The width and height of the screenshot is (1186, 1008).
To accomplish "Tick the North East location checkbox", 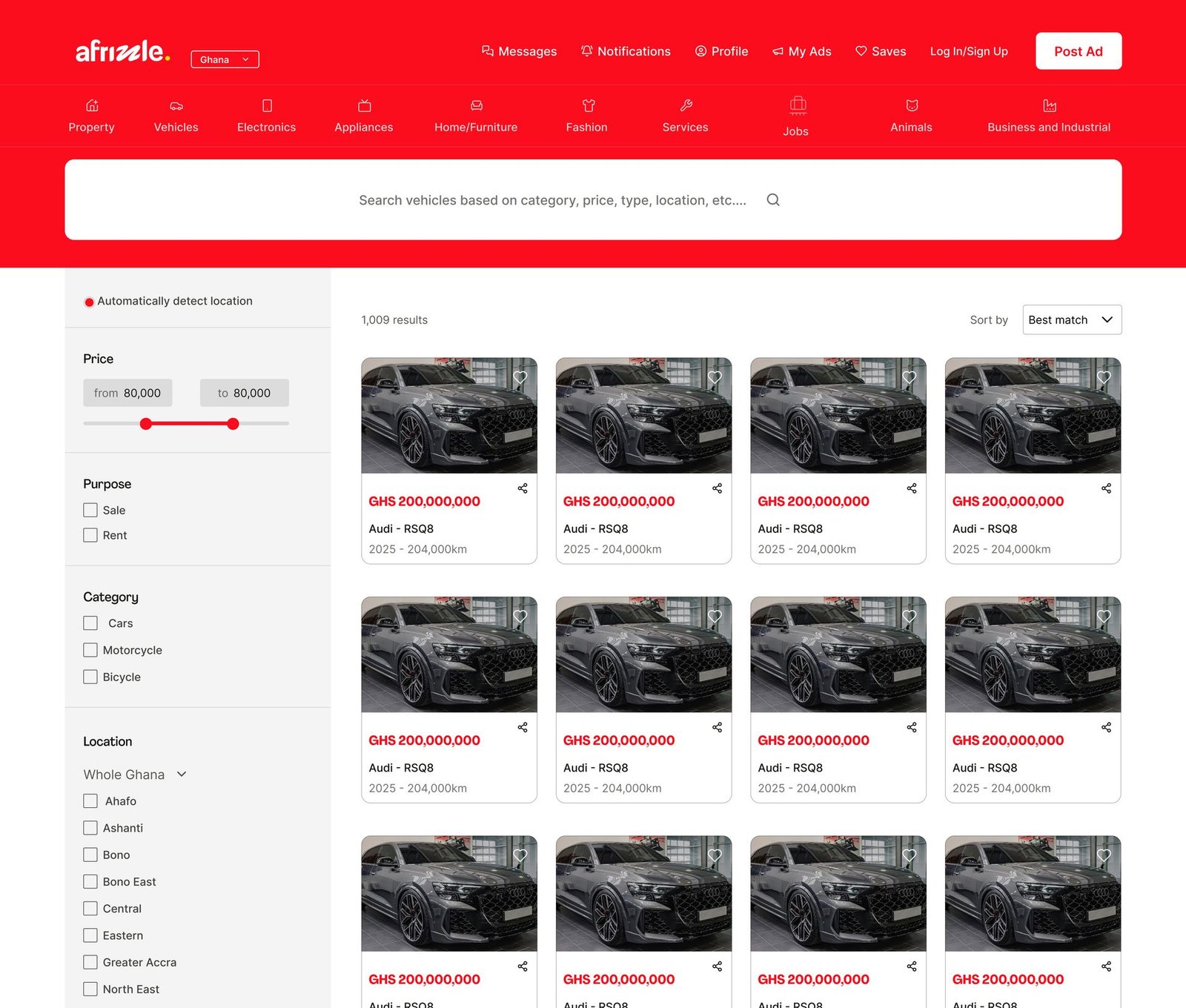I will [x=90, y=989].
